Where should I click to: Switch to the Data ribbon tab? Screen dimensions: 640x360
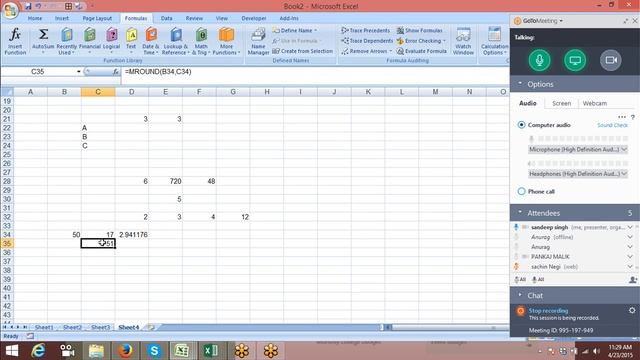(167, 18)
